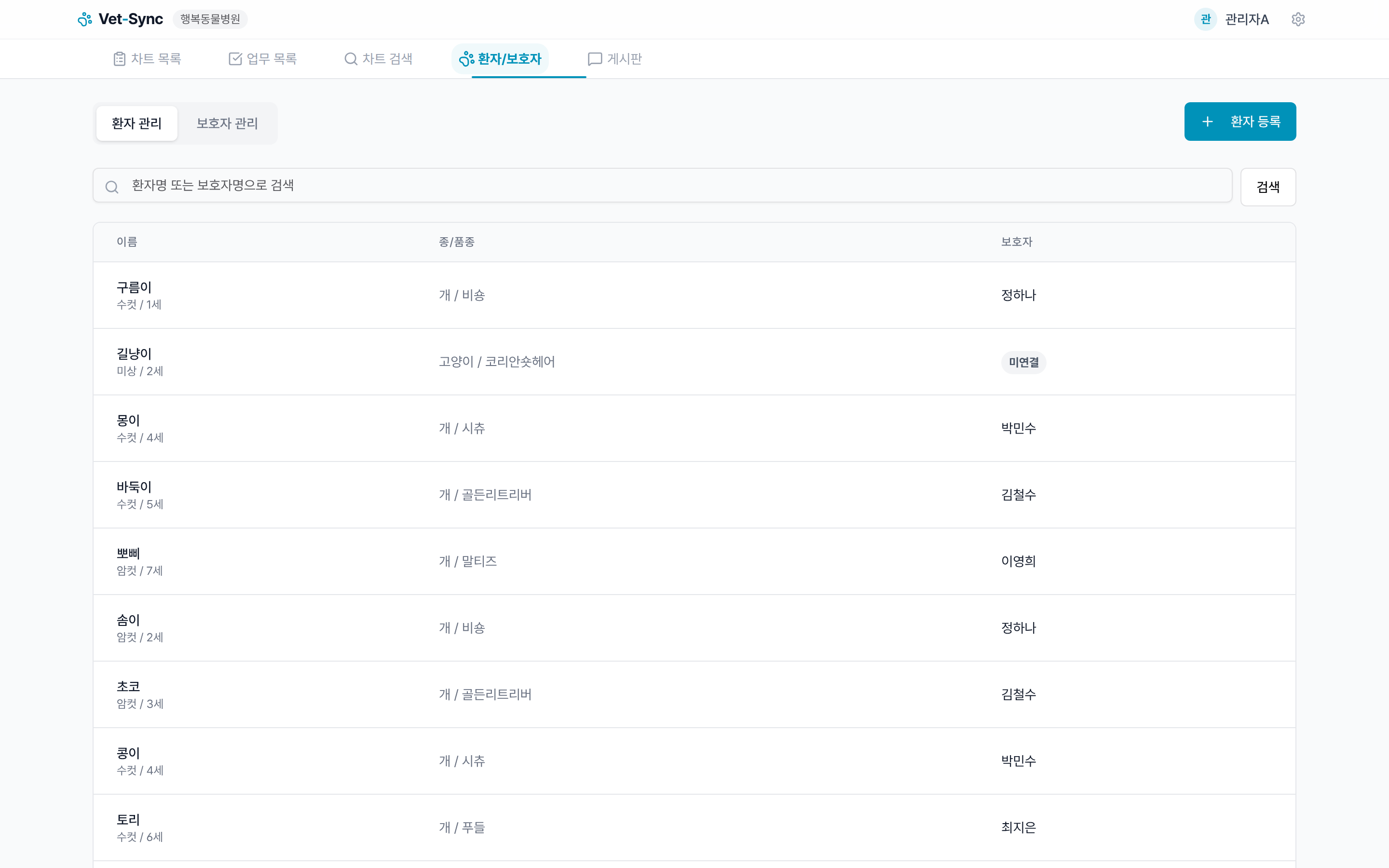The width and height of the screenshot is (1389, 868).
Task: Open settings via the gear icon
Action: click(x=1298, y=19)
